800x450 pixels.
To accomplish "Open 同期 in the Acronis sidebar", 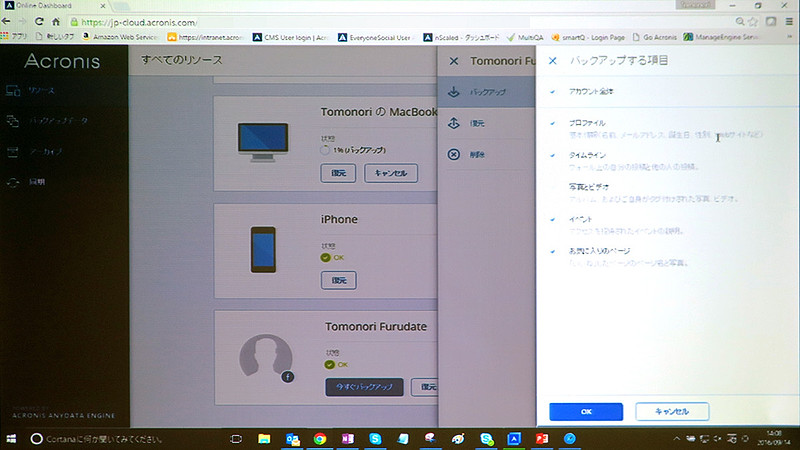I will coord(37,182).
